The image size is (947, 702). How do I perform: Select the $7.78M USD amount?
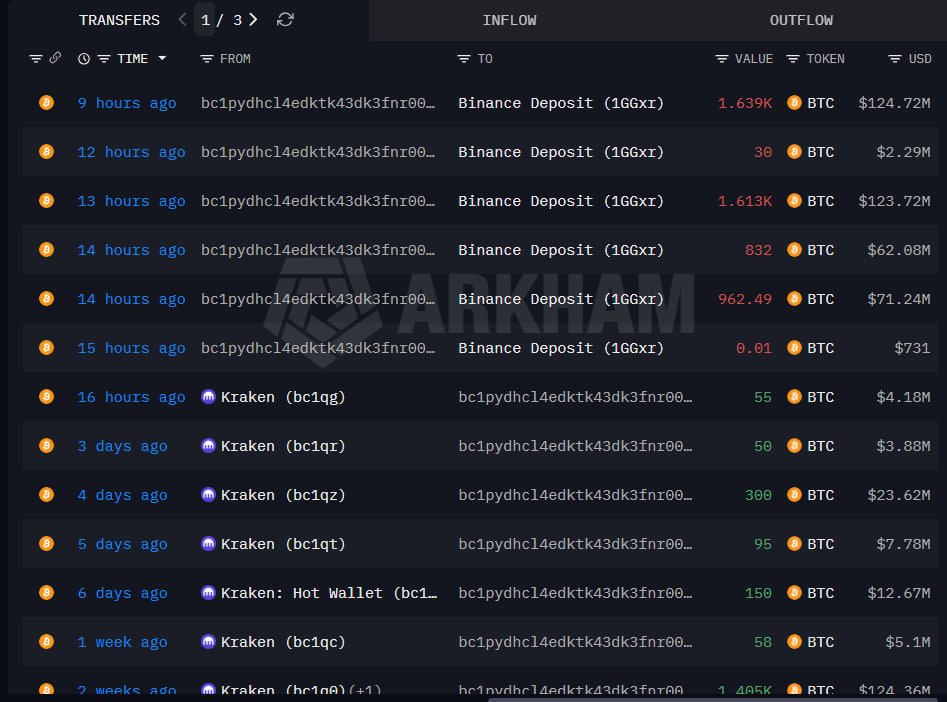pyautogui.click(x=904, y=544)
